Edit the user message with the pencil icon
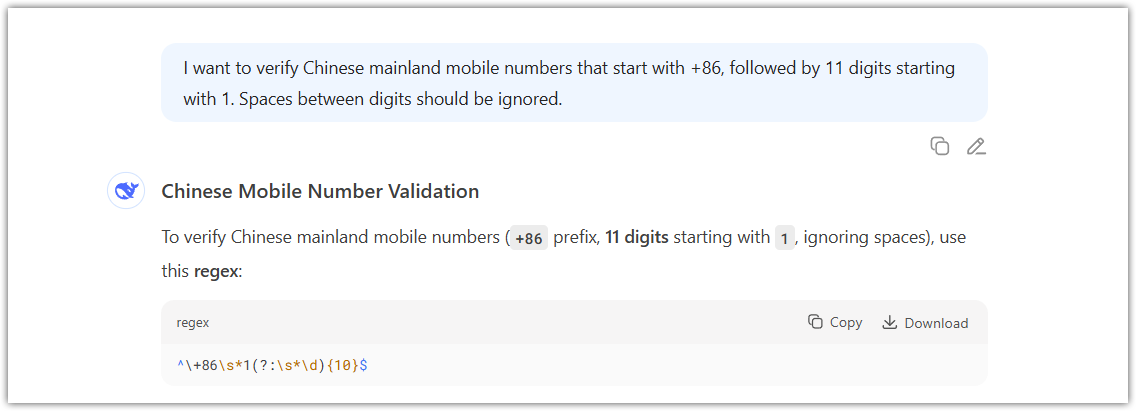 click(976, 146)
